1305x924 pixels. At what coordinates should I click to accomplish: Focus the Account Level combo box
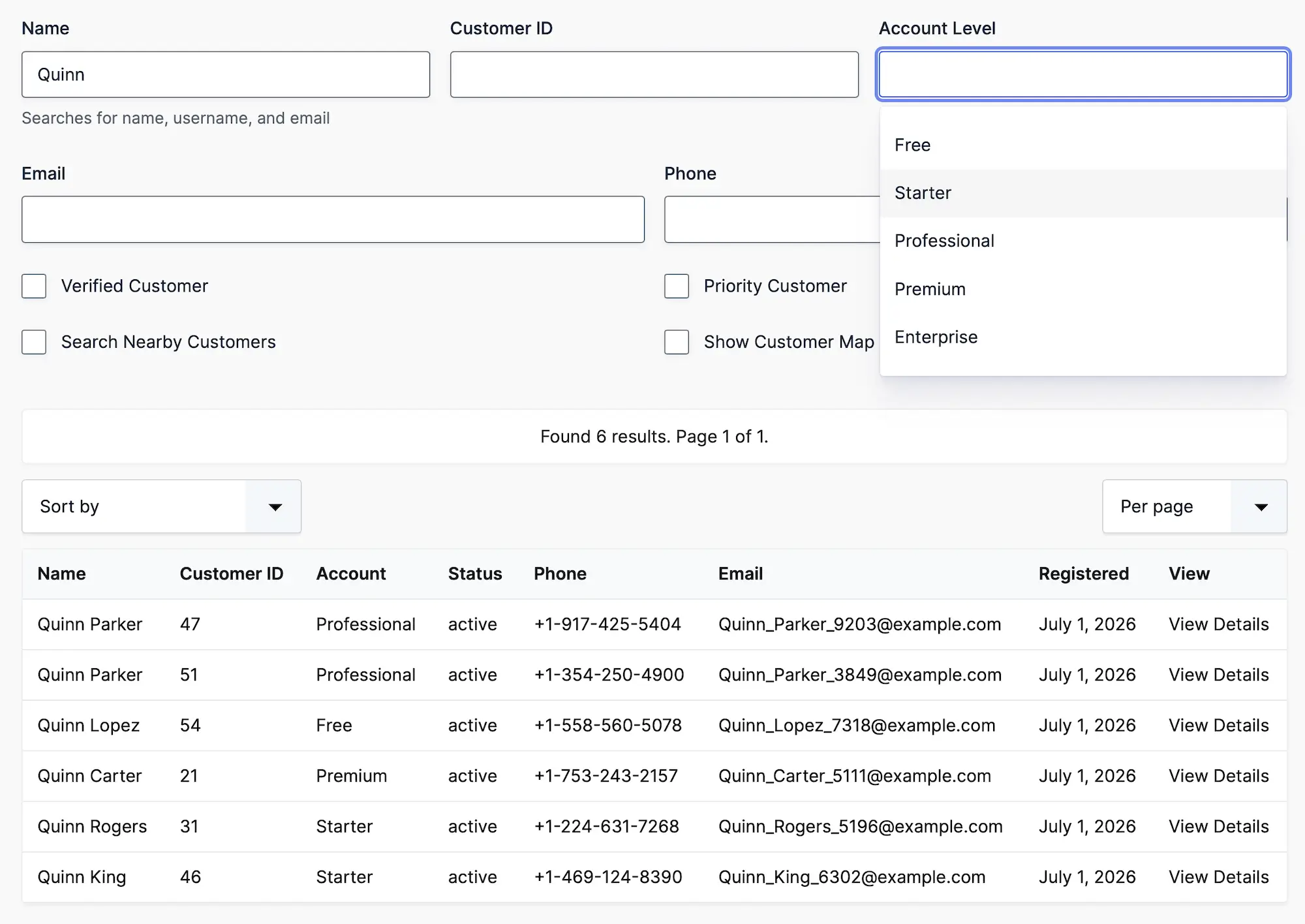pyautogui.click(x=1083, y=74)
